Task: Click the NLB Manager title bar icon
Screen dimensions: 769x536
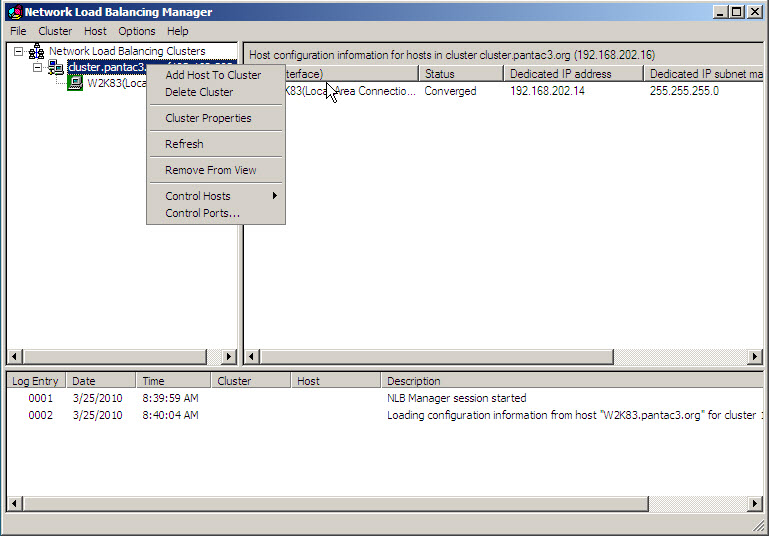Action: point(15,12)
